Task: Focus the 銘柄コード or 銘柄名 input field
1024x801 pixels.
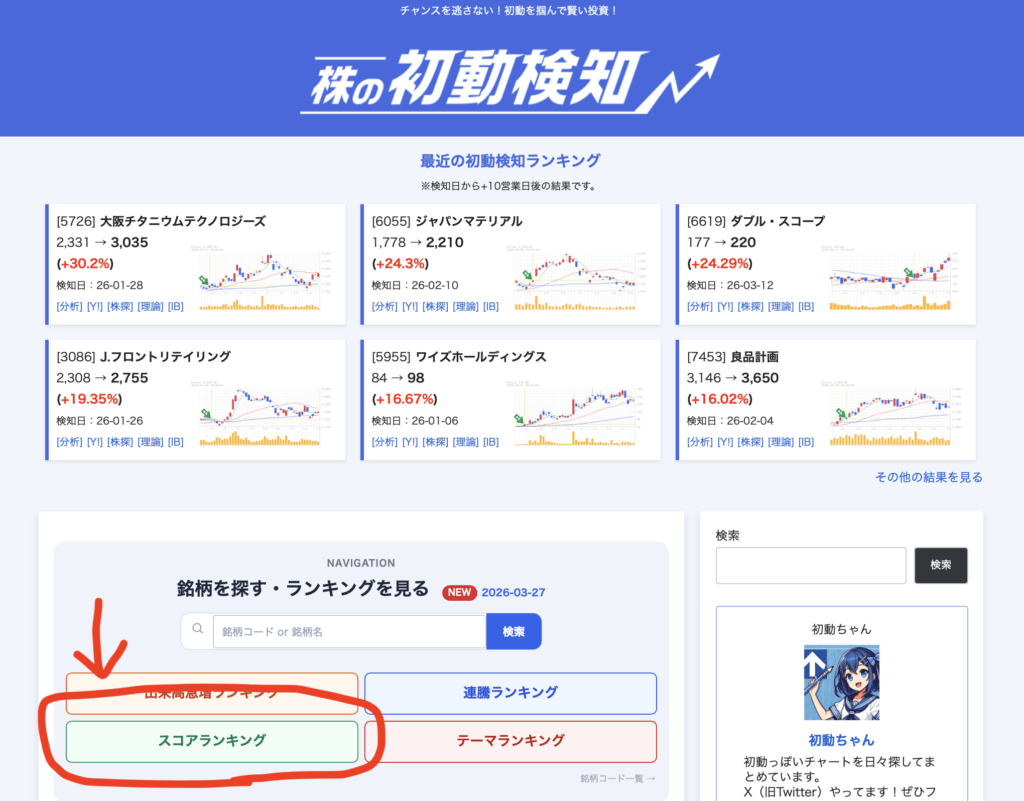Action: tap(348, 631)
